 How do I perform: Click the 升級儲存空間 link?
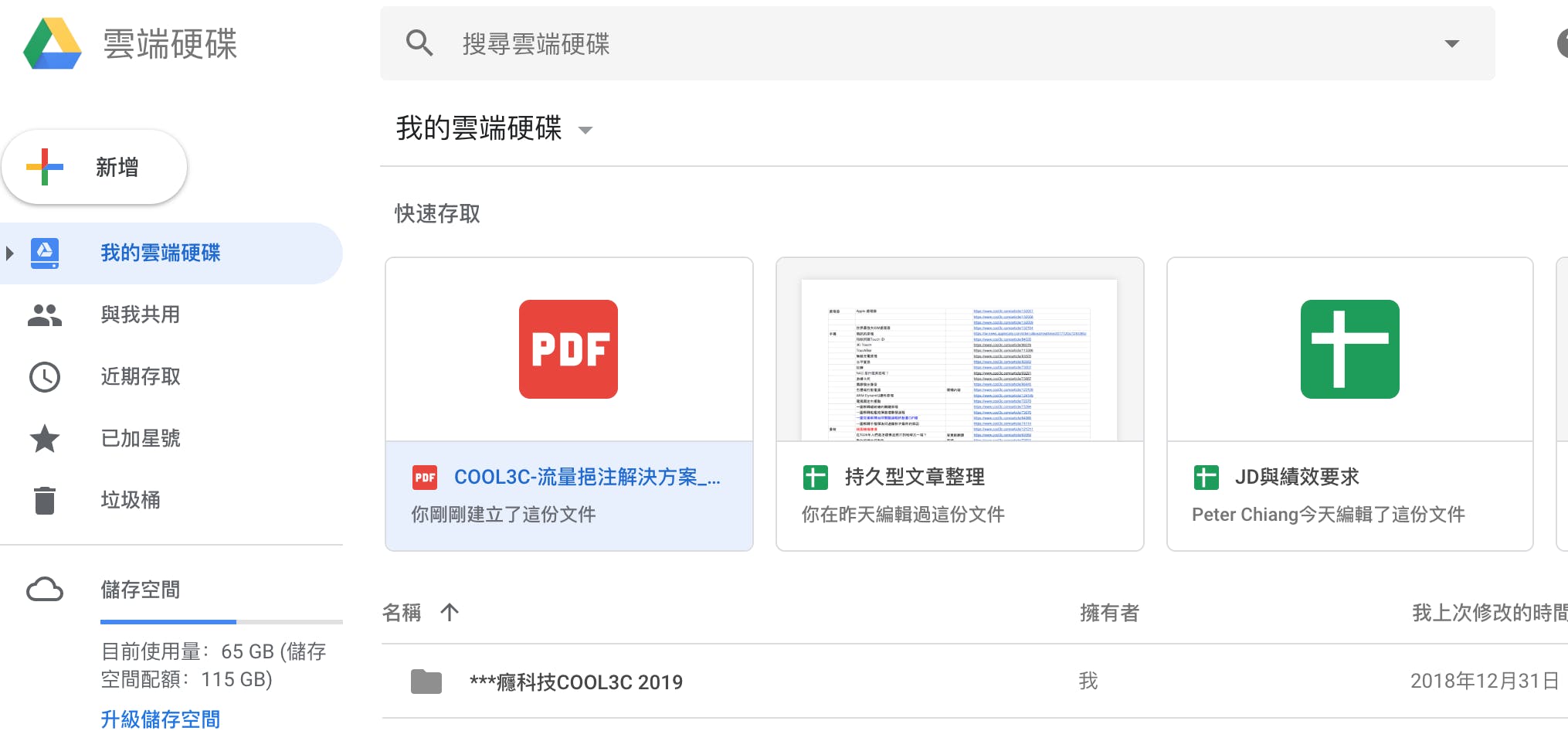160,719
